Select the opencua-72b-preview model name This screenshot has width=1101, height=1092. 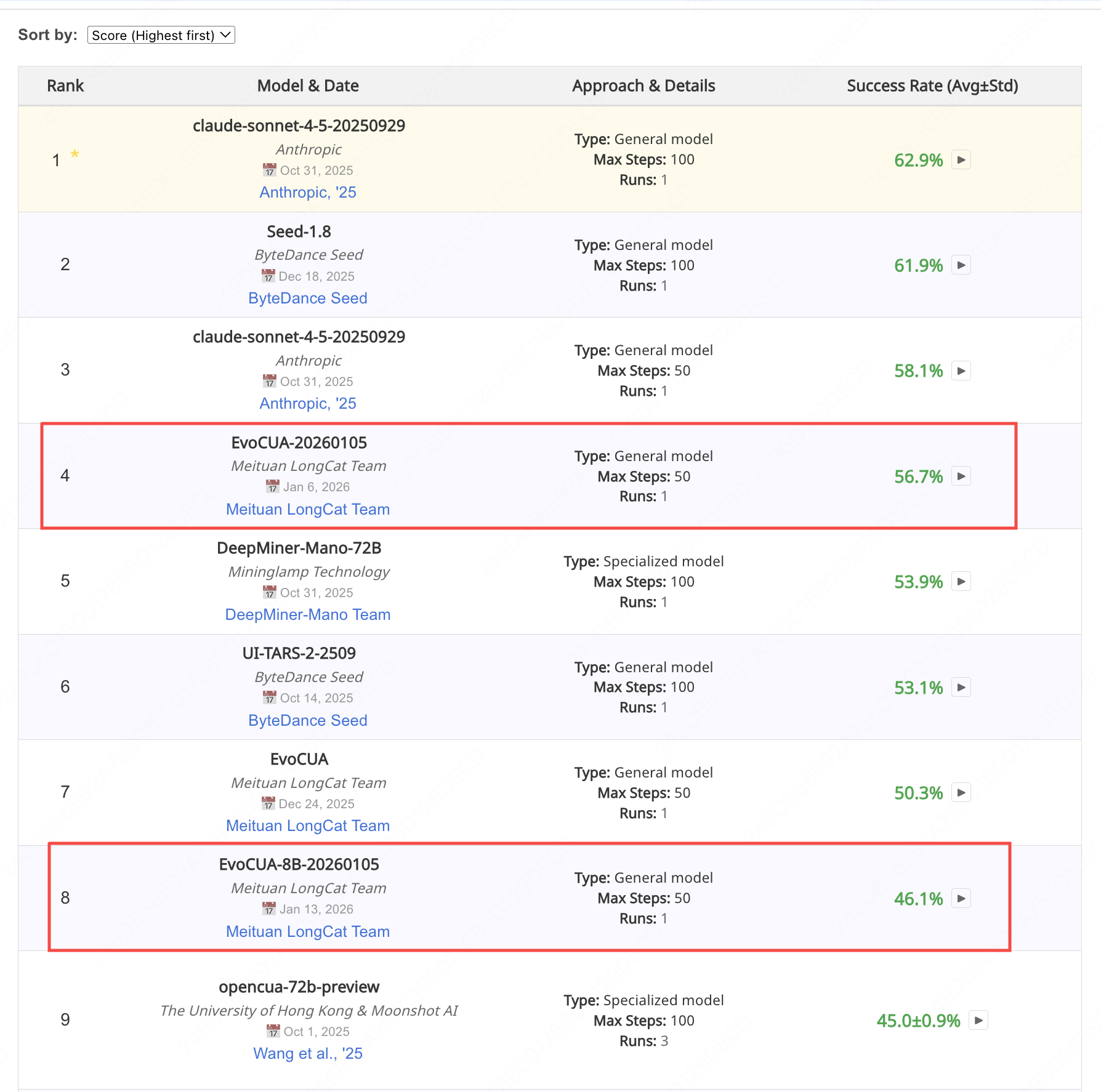tap(299, 987)
